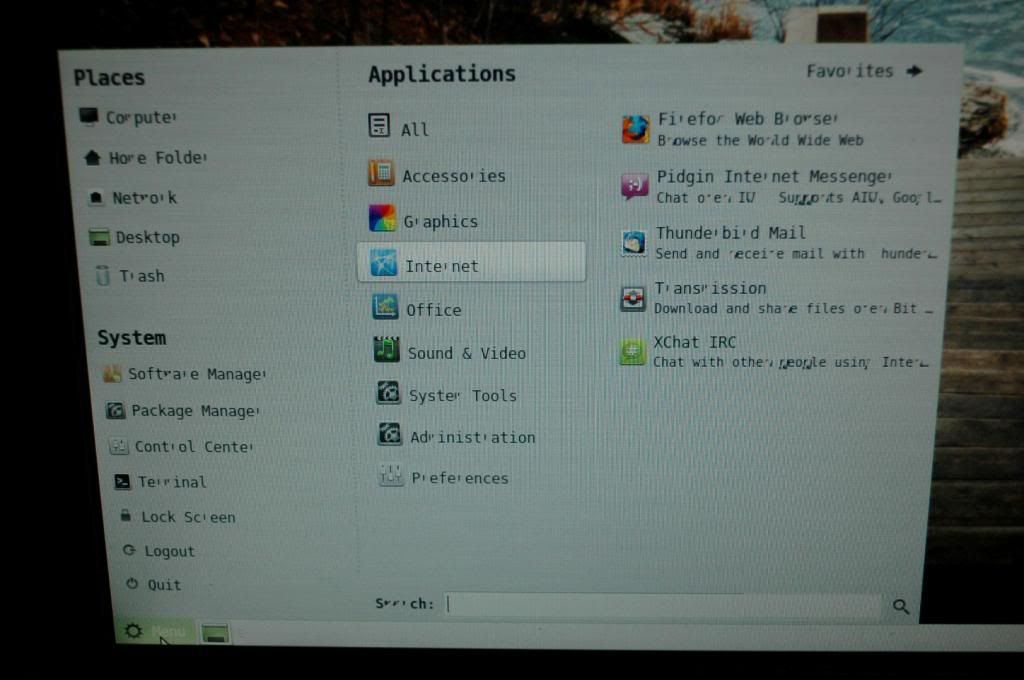Click the All category icon
This screenshot has width=1024, height=680.
click(x=379, y=125)
